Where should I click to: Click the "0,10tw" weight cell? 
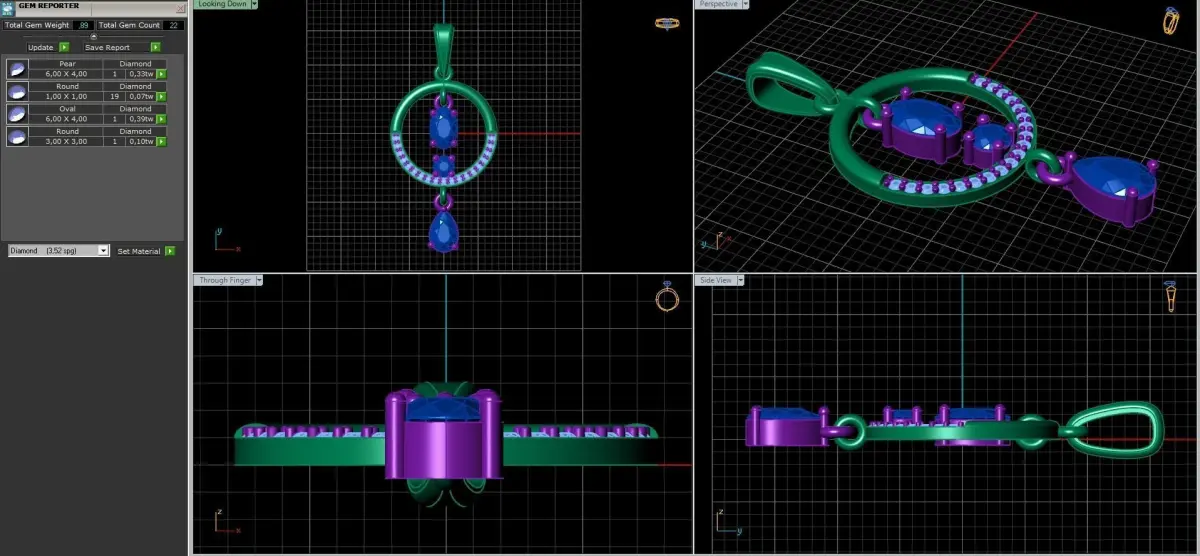141,141
